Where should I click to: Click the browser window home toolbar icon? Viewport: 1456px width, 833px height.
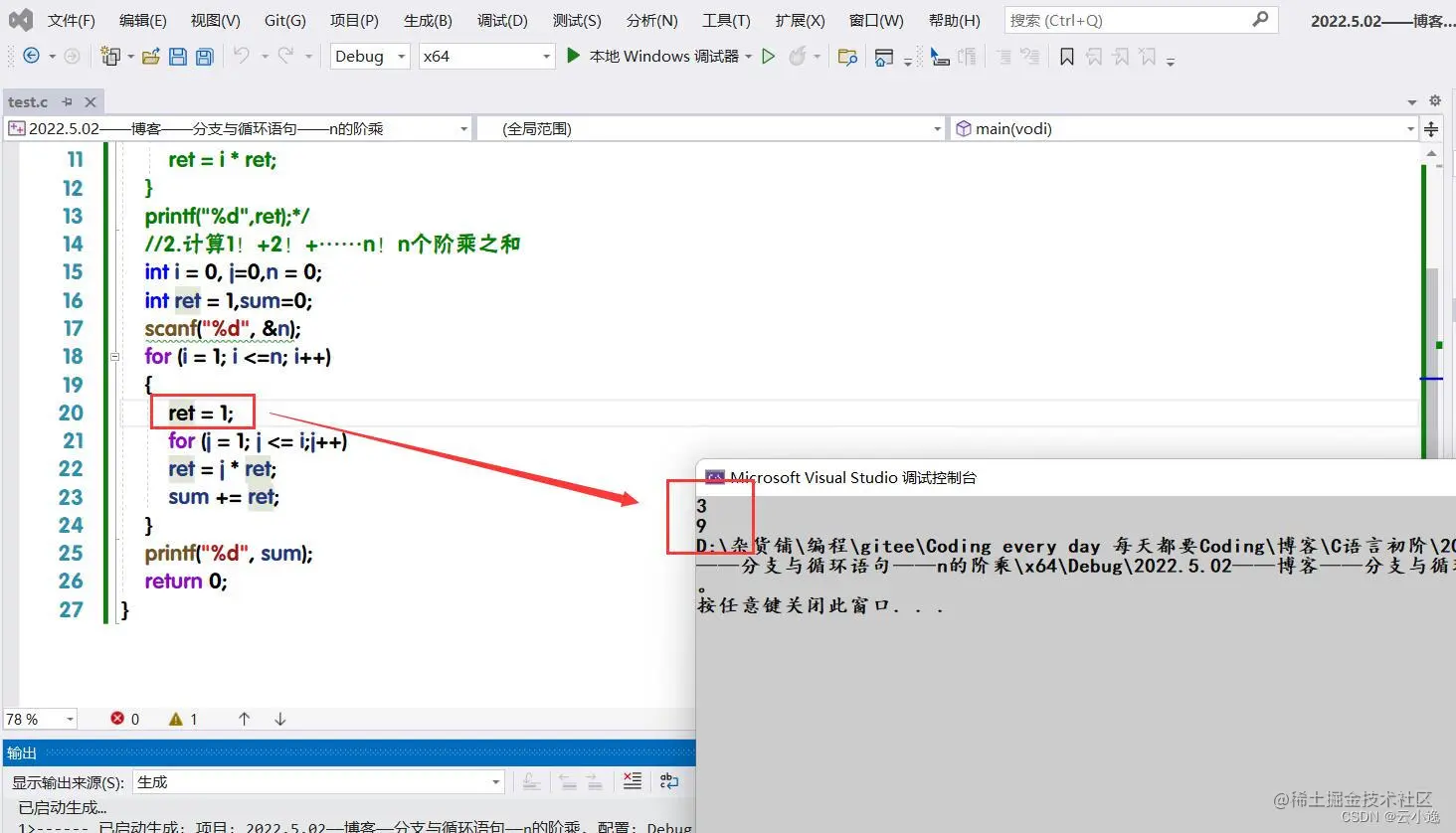(883, 58)
